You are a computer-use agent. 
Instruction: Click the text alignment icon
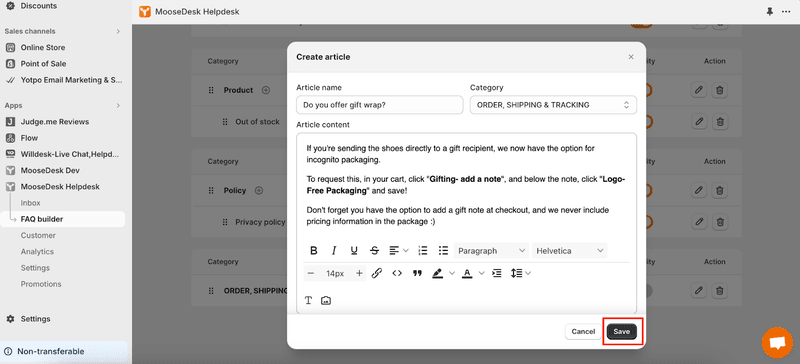(x=394, y=251)
